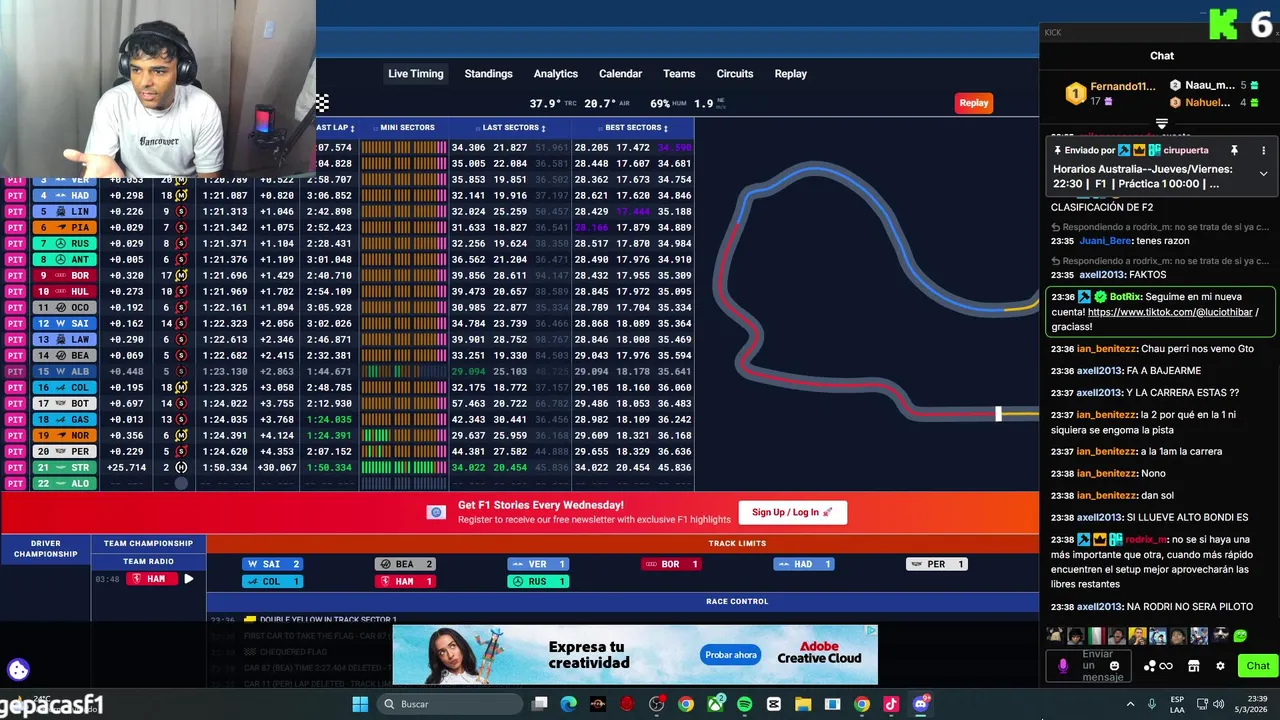Open Microsoft Edge from the taskbar
This screenshot has width=1280, height=720.
pyautogui.click(x=568, y=704)
